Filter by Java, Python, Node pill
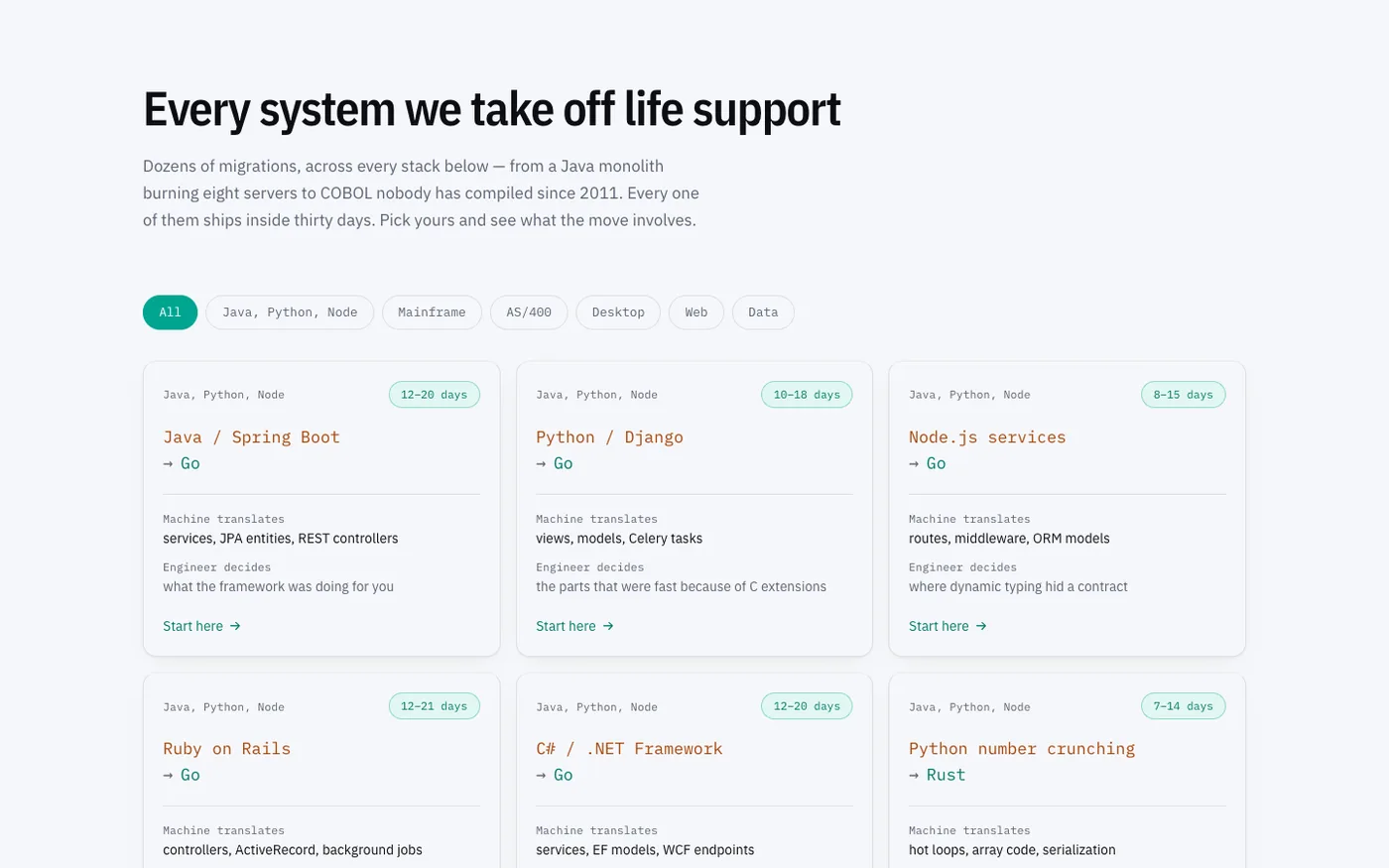This screenshot has height=868, width=1389. pos(290,312)
